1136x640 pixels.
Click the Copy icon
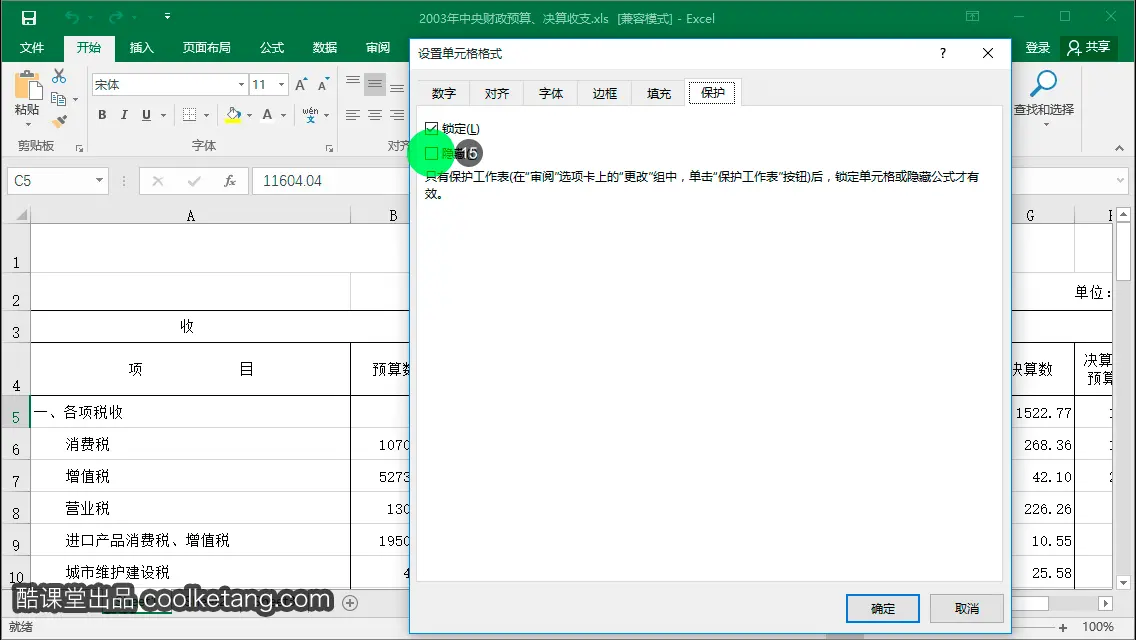[58, 99]
